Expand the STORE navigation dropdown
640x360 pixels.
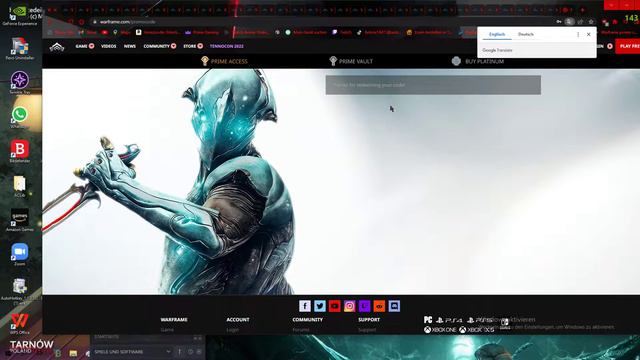click(x=193, y=46)
